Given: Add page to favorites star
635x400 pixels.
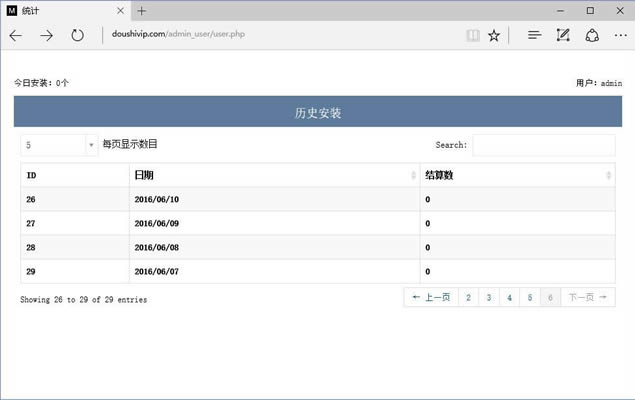Looking at the screenshot, I should tap(494, 35).
